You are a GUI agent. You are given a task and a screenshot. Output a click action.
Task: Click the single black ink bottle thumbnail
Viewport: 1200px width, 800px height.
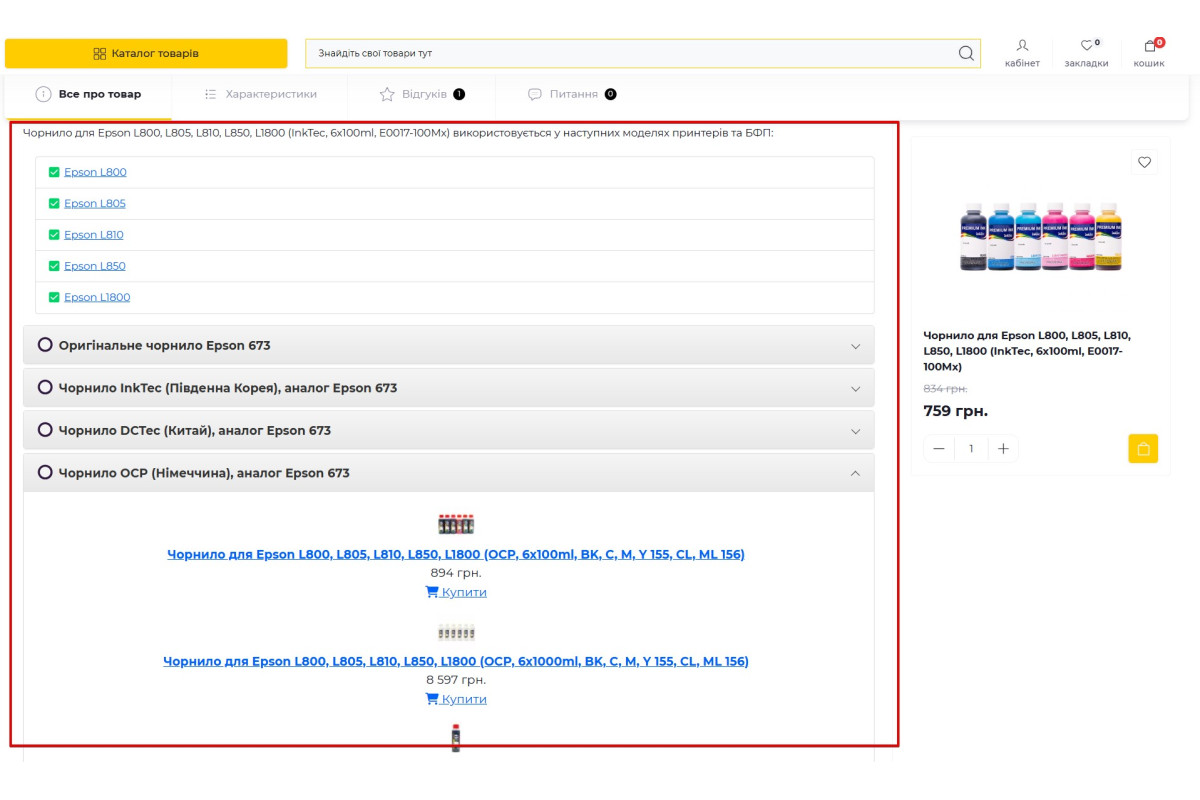(x=456, y=738)
